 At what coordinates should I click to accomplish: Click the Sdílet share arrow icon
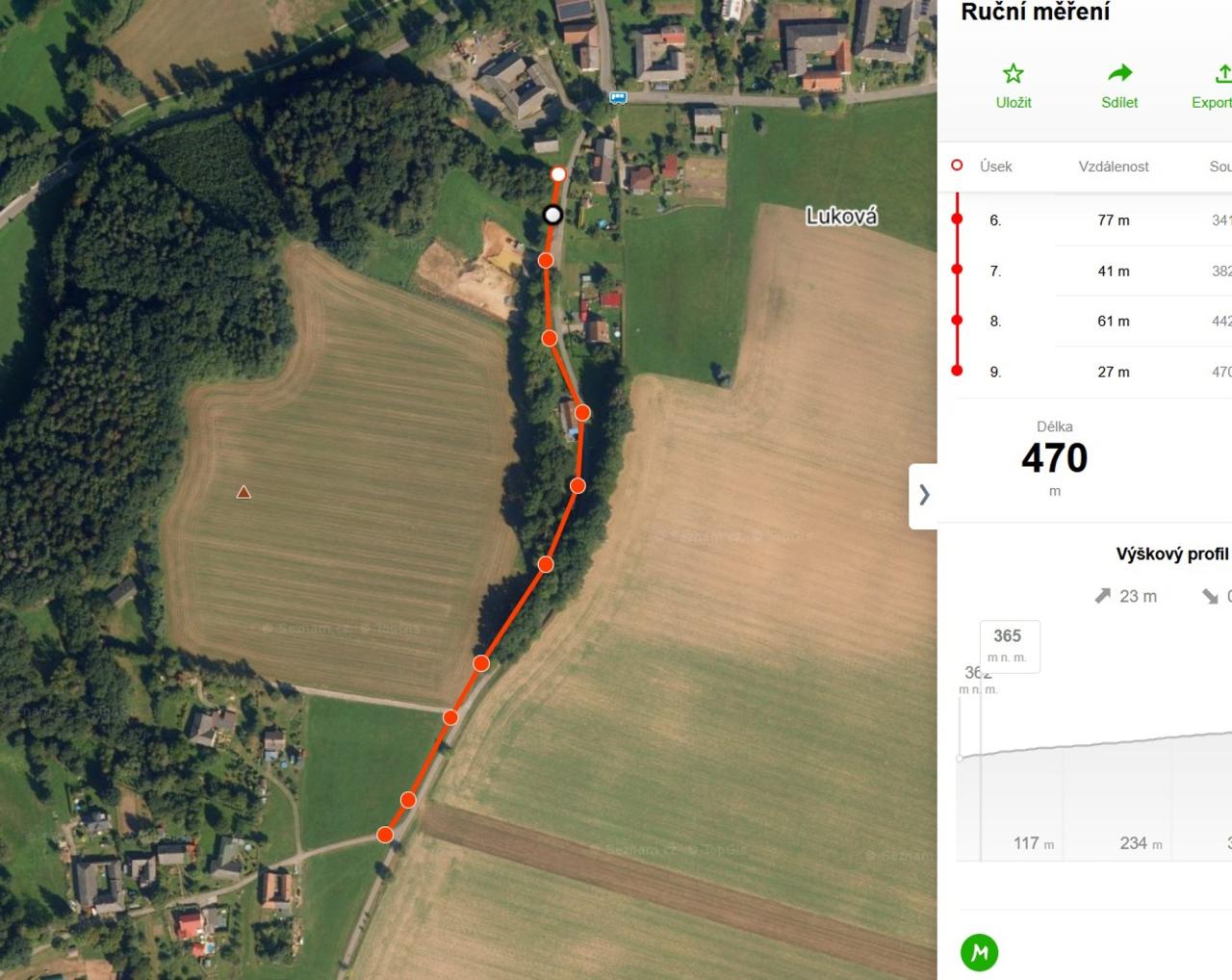1119,73
